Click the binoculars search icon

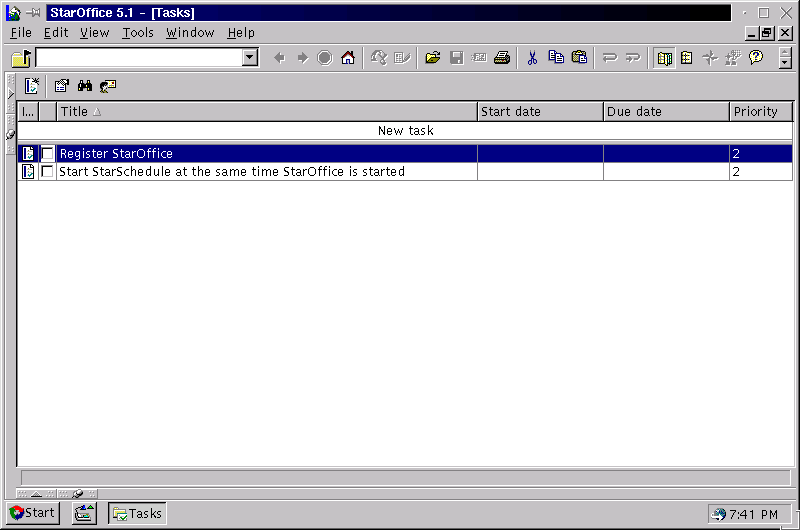pyautogui.click(x=85, y=86)
